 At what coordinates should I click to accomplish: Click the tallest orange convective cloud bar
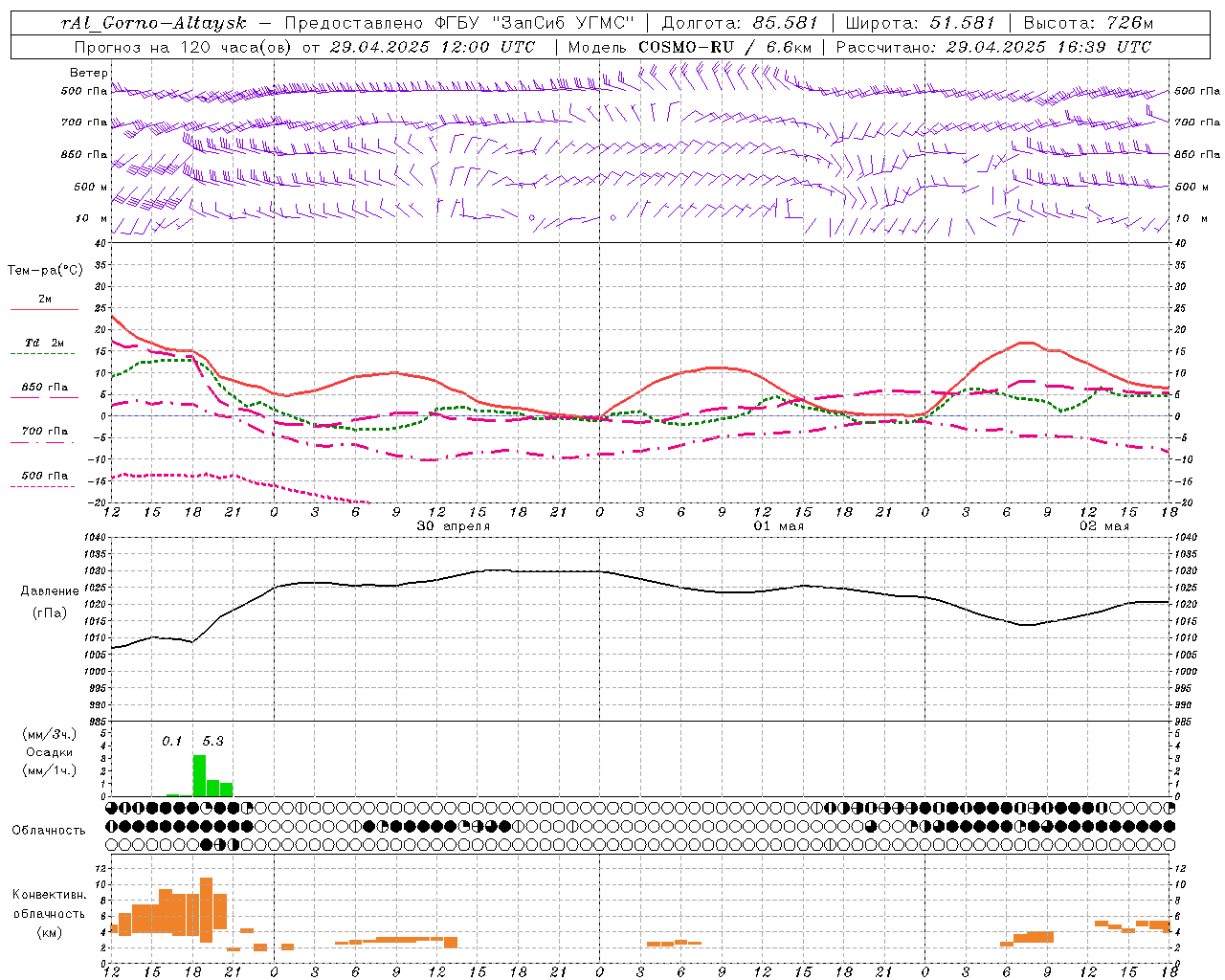tap(206, 910)
